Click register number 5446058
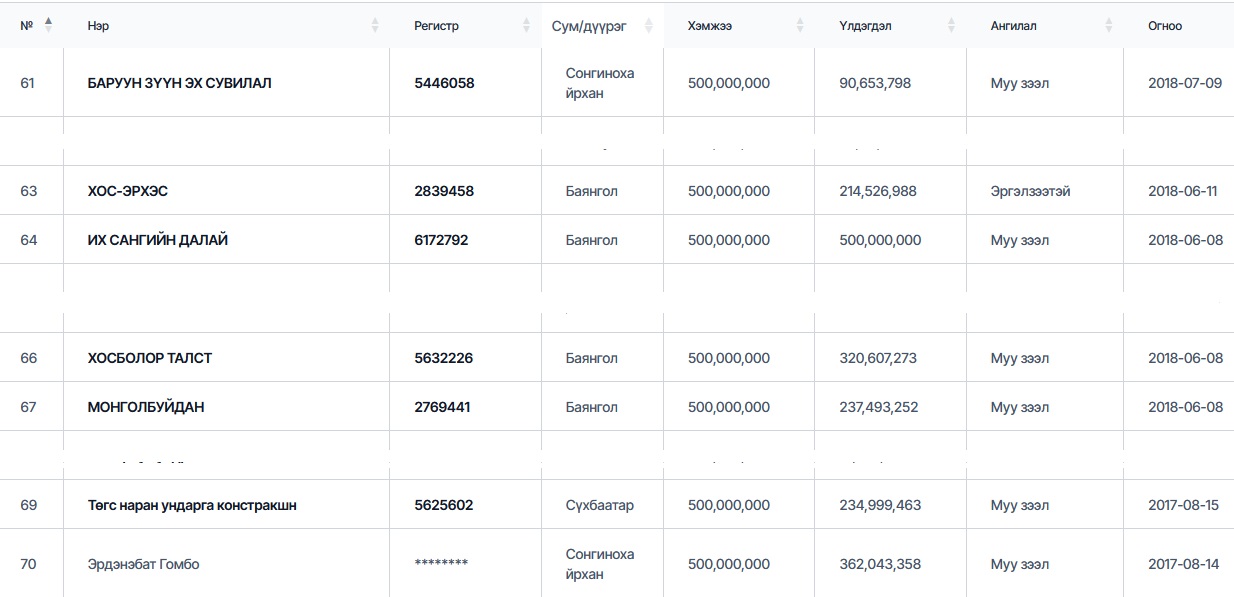Screen dimensions: 1234x597 [x=444, y=83]
